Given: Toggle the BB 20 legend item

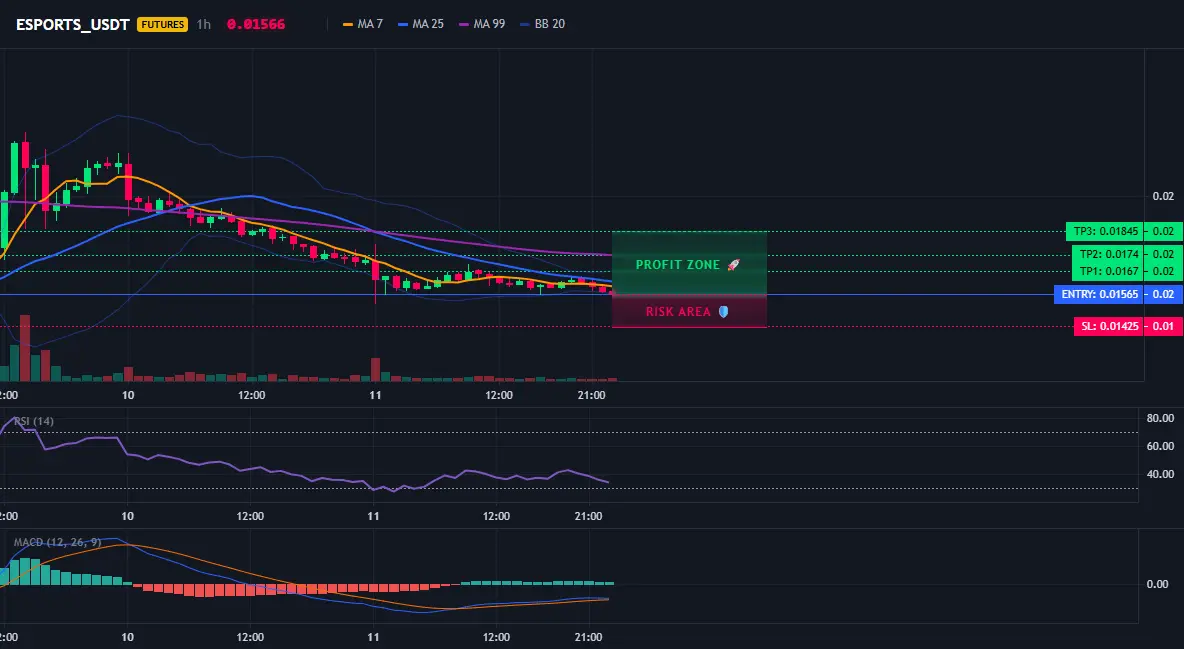Looking at the screenshot, I should click(x=543, y=24).
